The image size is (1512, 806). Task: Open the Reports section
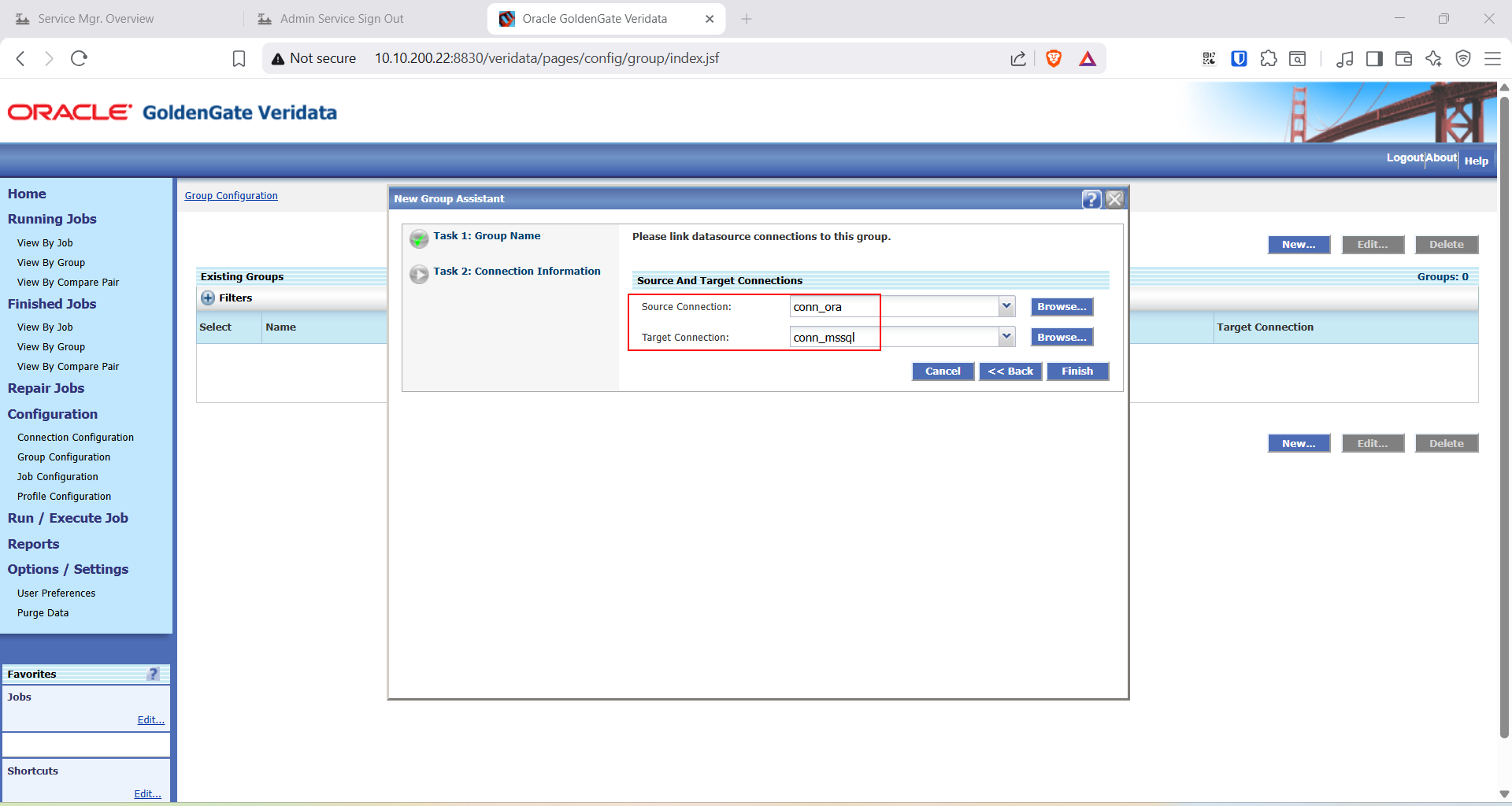pyautogui.click(x=33, y=544)
